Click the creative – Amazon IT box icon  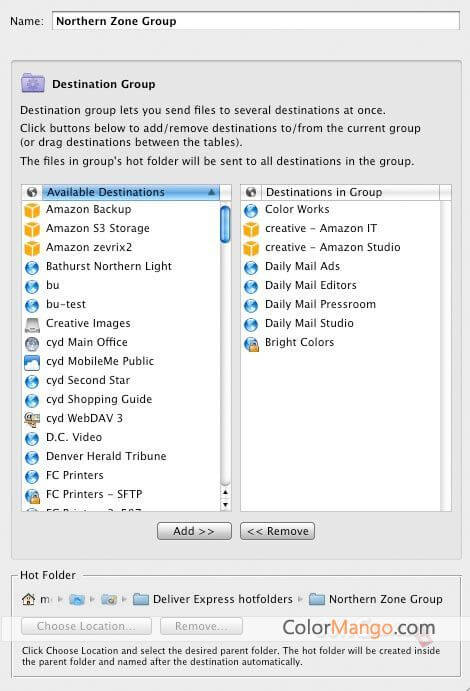251,229
